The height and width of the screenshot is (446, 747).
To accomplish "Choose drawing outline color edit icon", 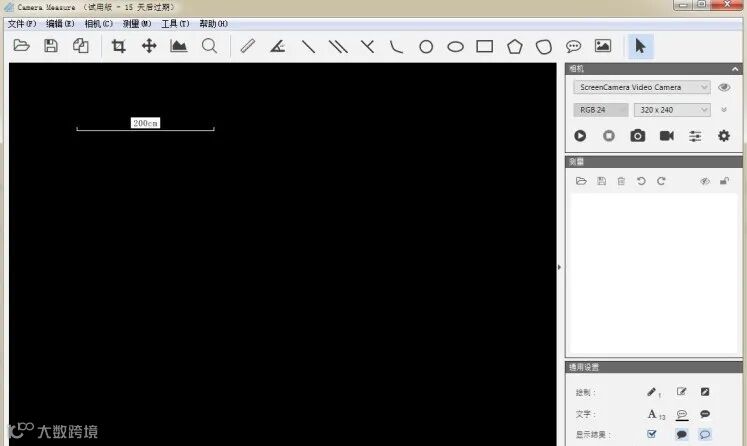I will click(x=682, y=392).
